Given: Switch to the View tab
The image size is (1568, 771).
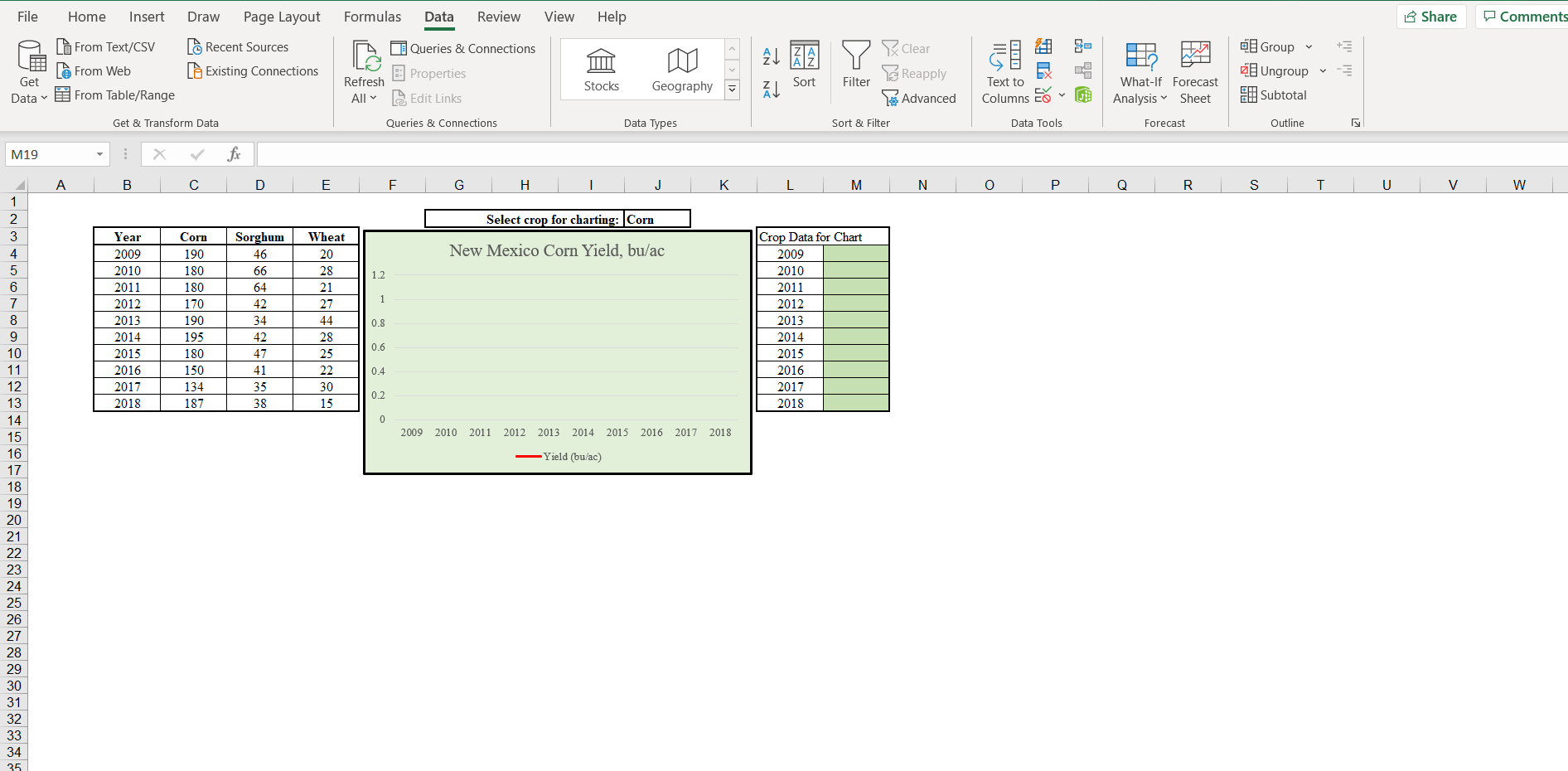Looking at the screenshot, I should pos(559,17).
